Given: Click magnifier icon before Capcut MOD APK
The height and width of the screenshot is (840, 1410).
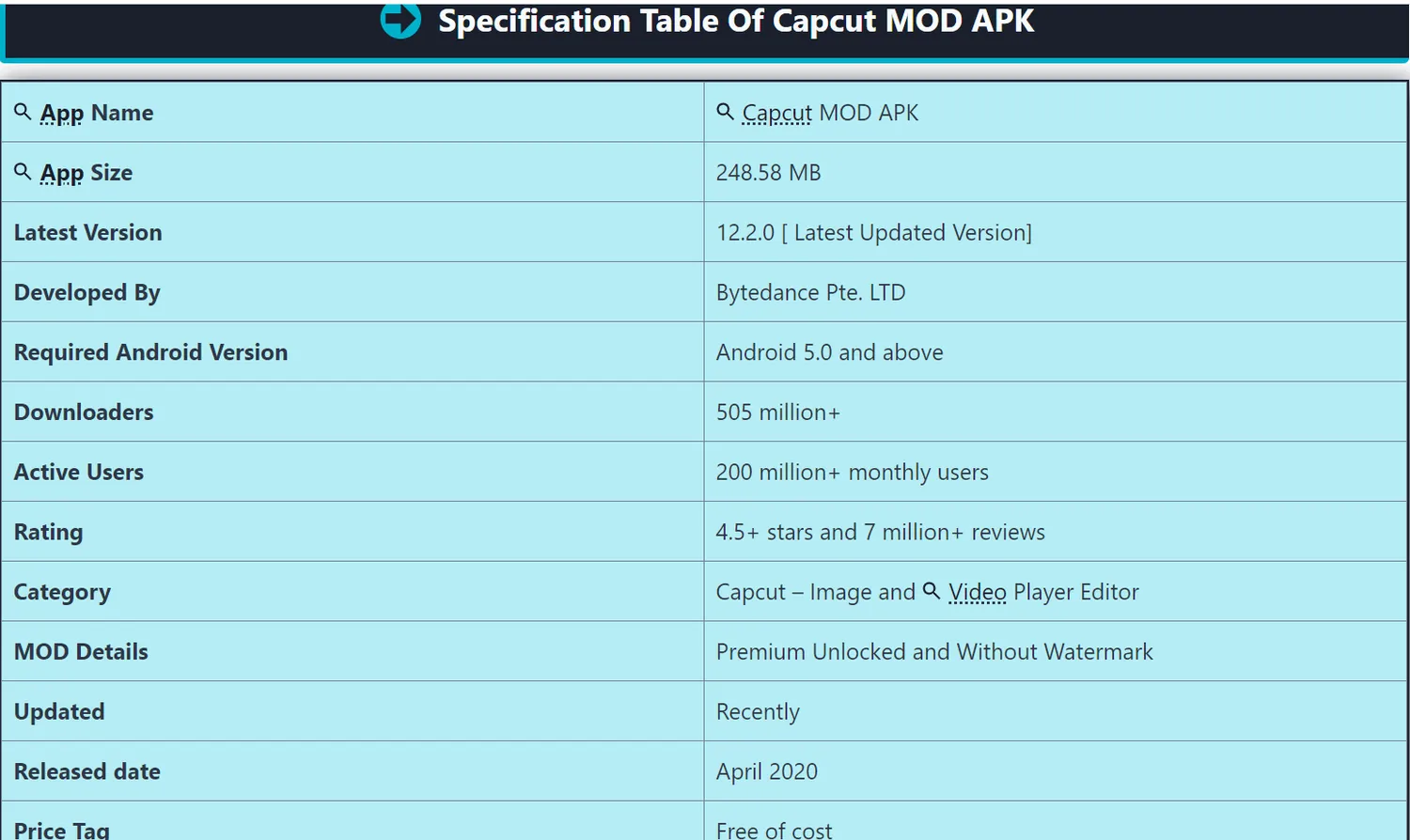Looking at the screenshot, I should 725,112.
